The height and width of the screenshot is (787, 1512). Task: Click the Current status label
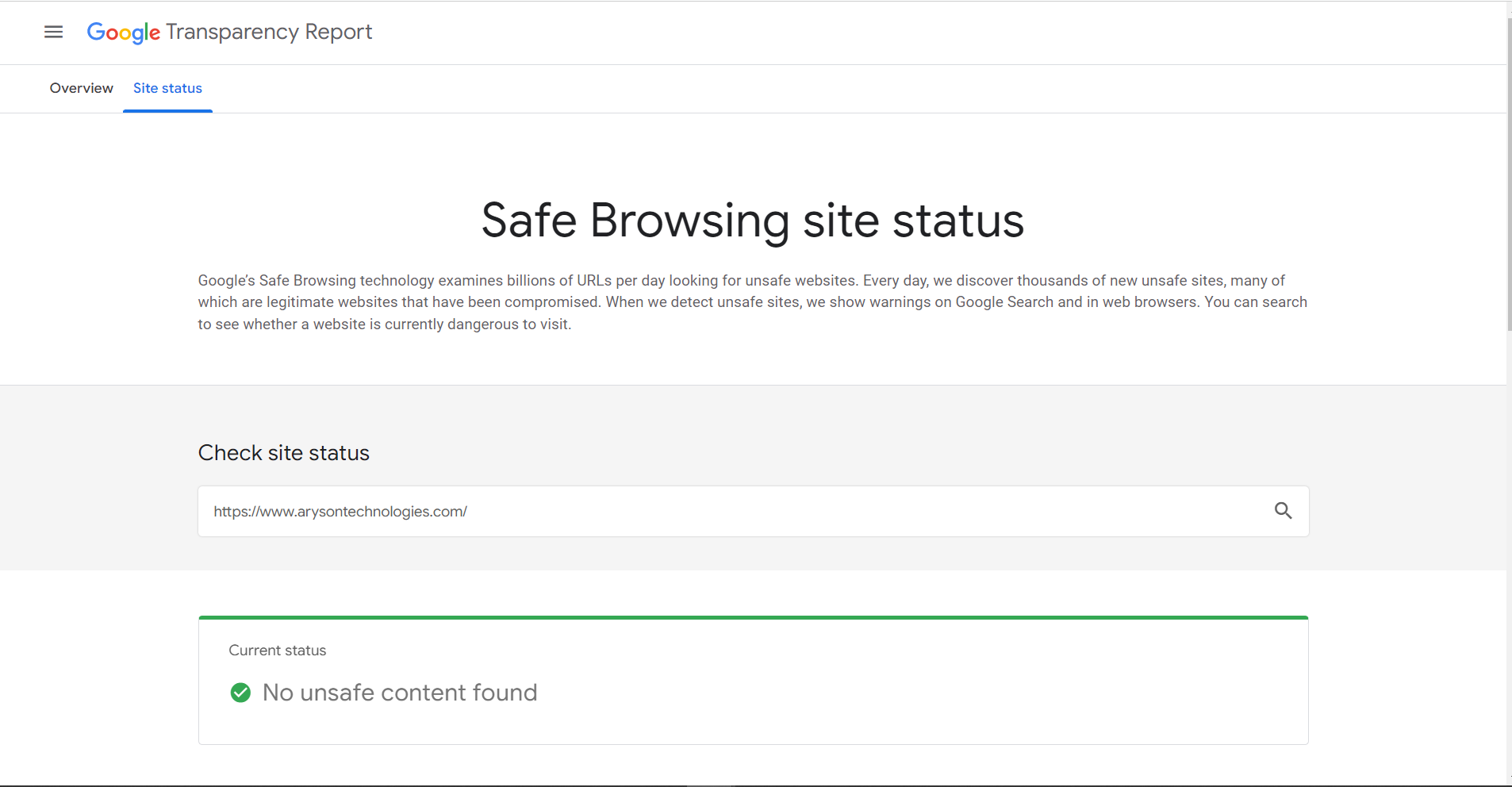tap(277, 651)
